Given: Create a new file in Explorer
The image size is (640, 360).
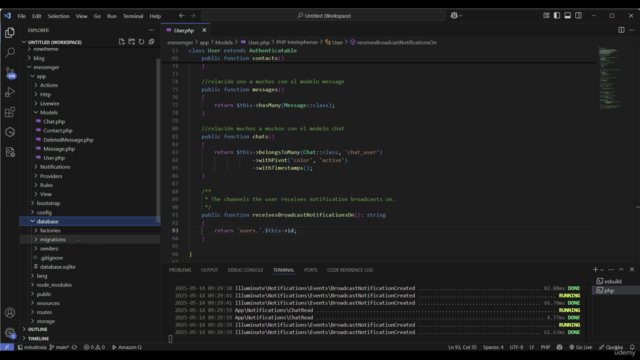Looking at the screenshot, I should [x=122, y=42].
